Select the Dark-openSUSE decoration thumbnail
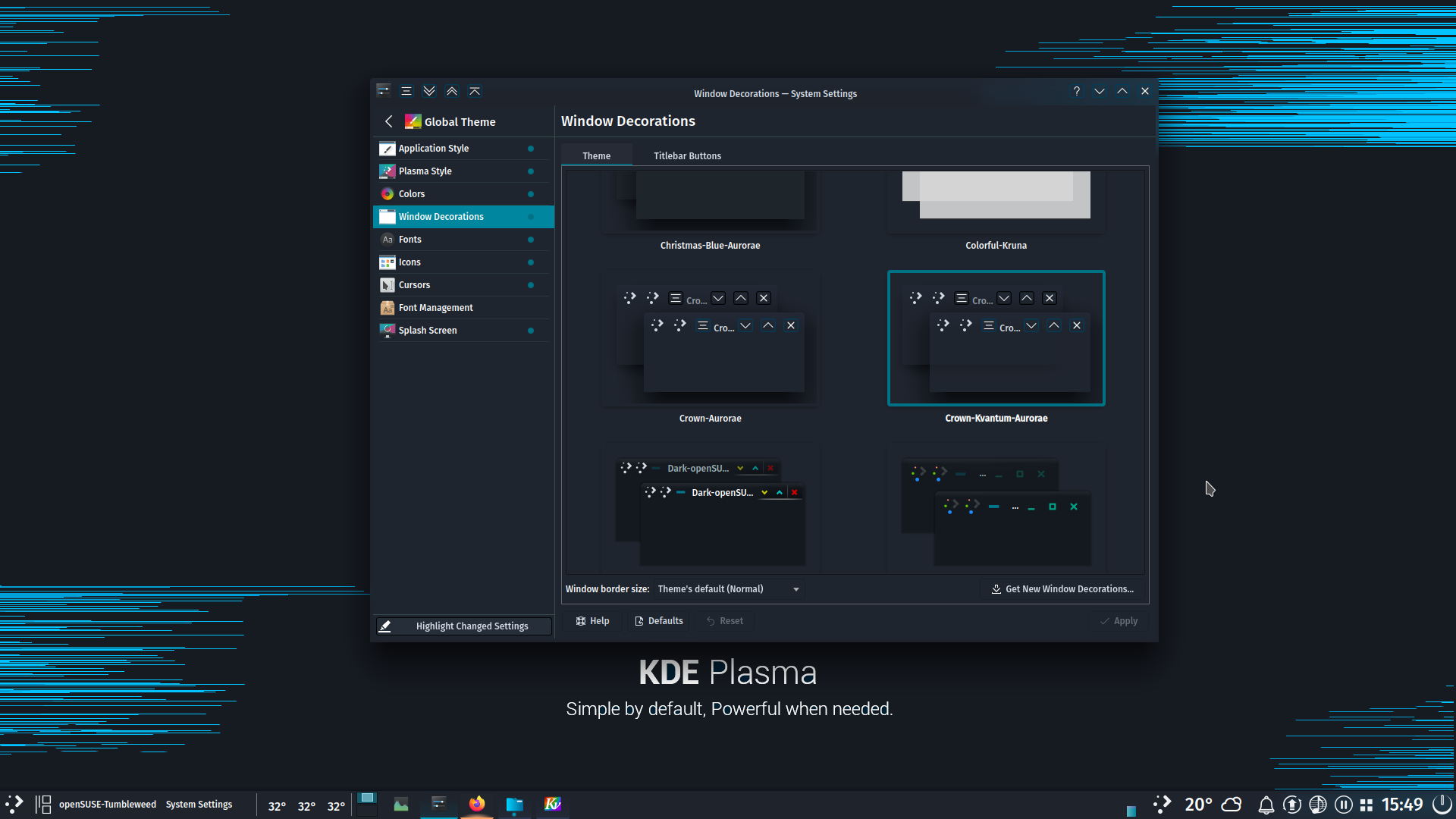1456x819 pixels. 710,510
